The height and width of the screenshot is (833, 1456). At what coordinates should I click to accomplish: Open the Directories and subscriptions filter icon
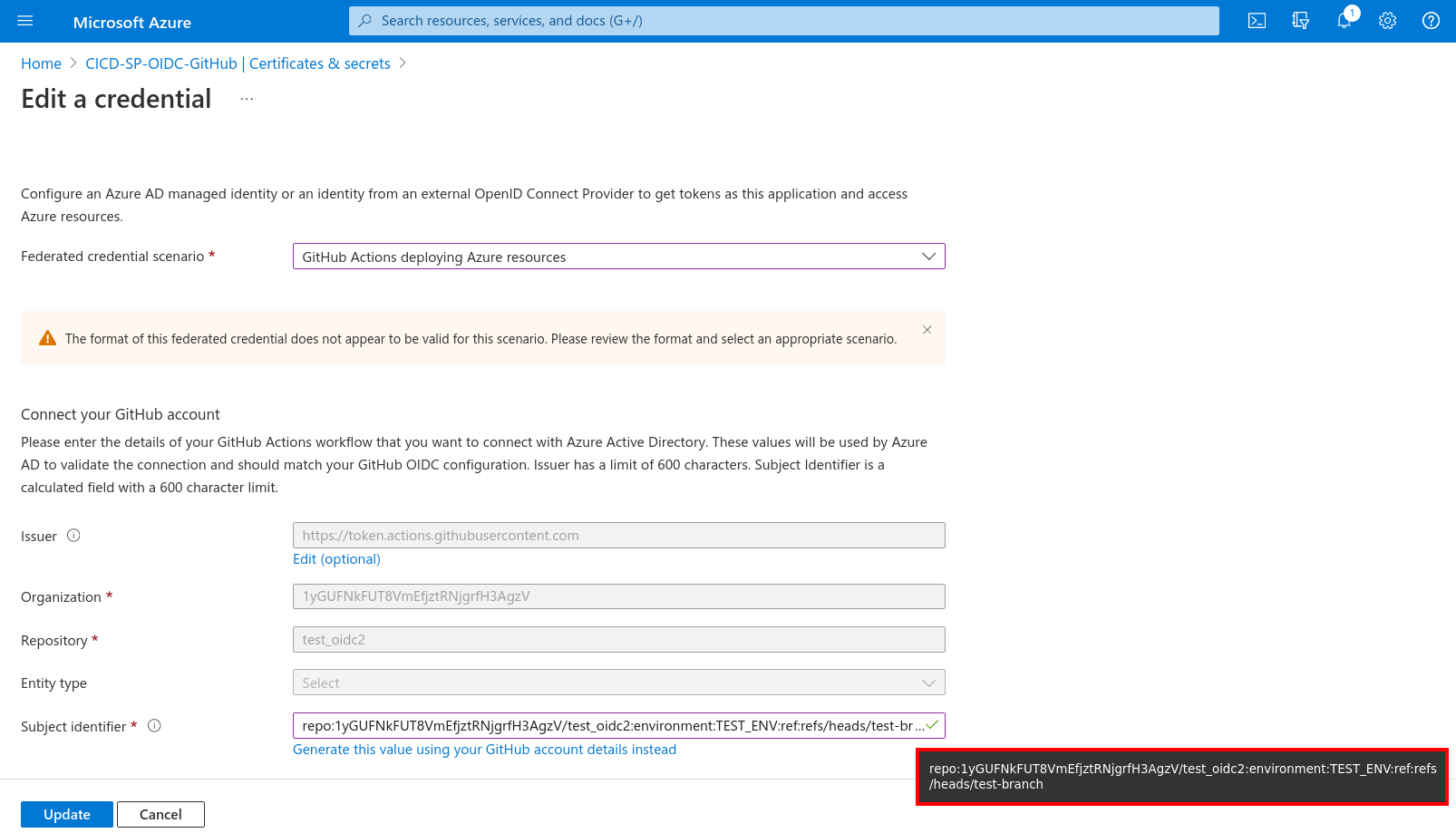pyautogui.click(x=1300, y=21)
